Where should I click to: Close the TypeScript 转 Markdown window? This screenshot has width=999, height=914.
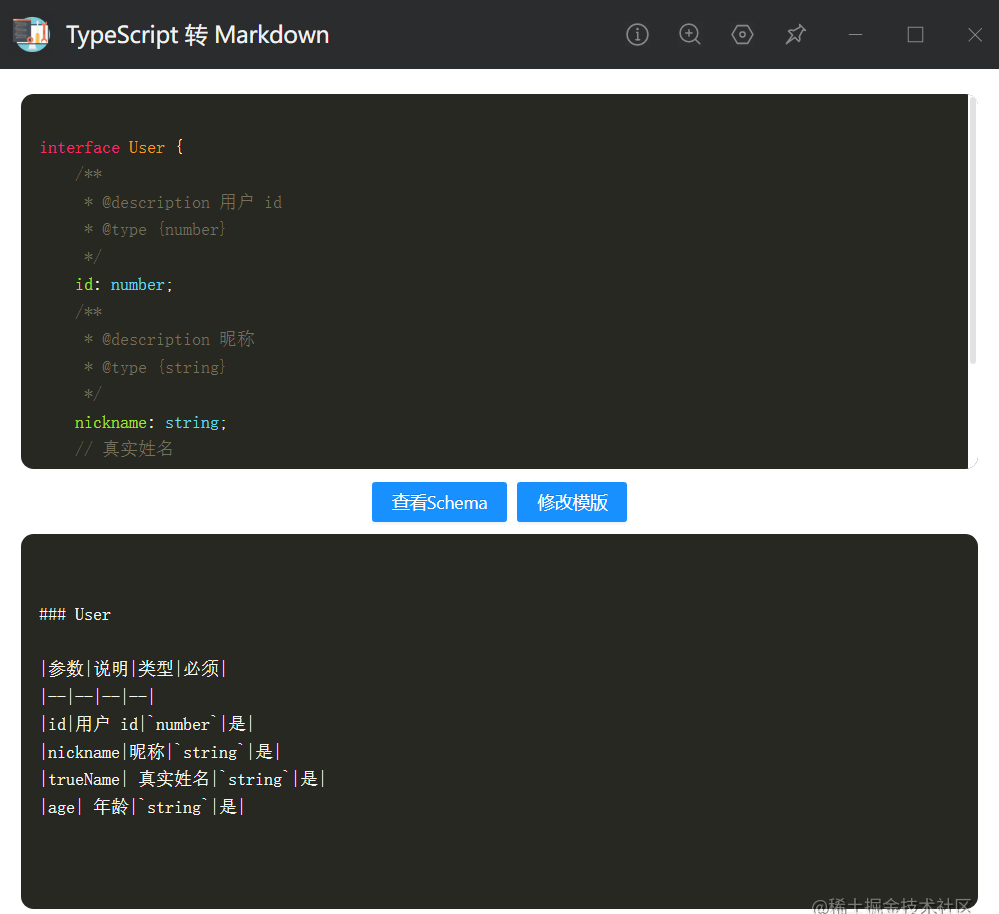click(x=975, y=34)
